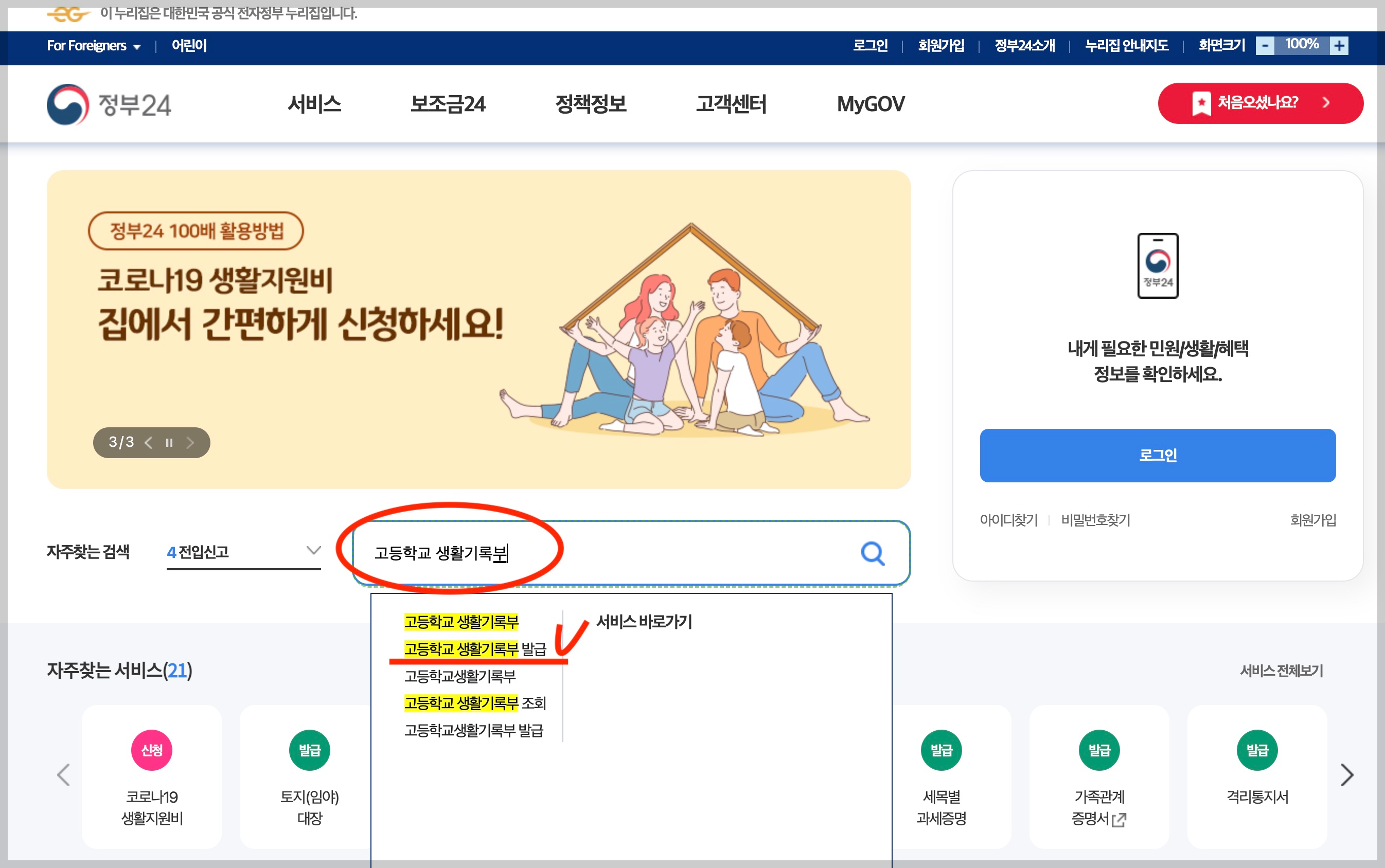Click 로그인 in the top bar
The height and width of the screenshot is (868, 1385).
tap(870, 45)
